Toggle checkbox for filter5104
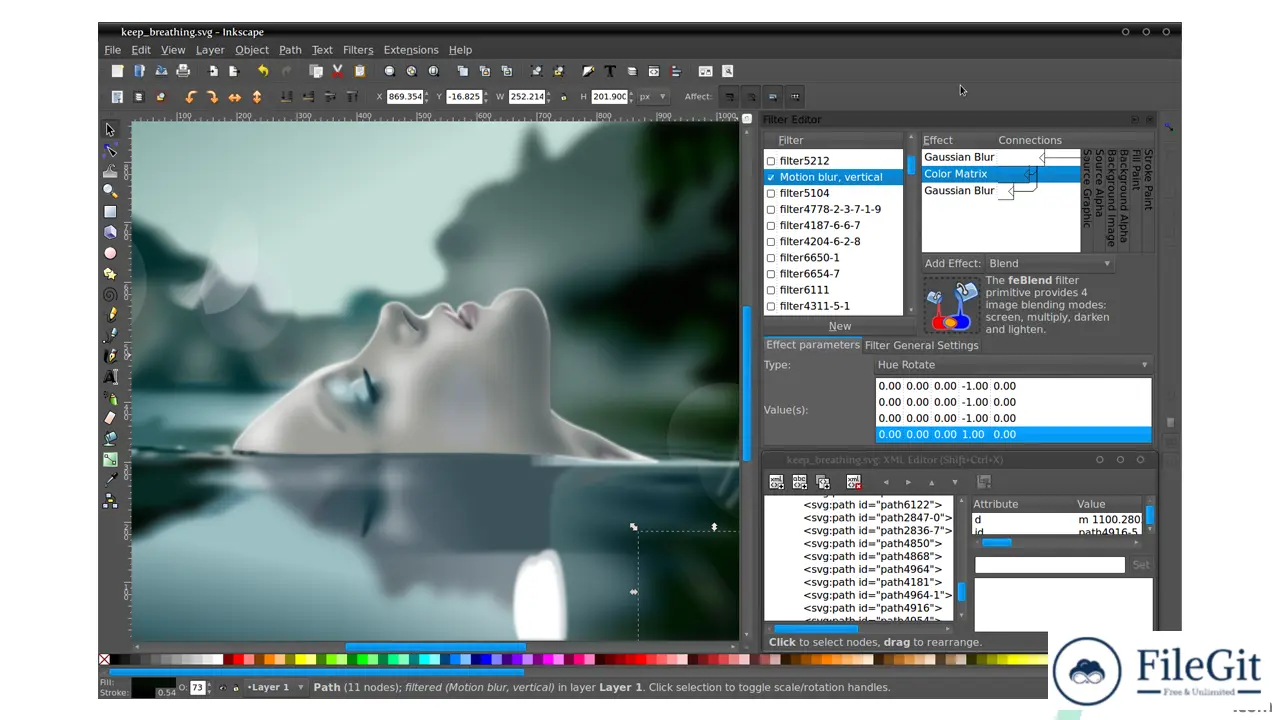The width and height of the screenshot is (1280, 720). coord(771,193)
